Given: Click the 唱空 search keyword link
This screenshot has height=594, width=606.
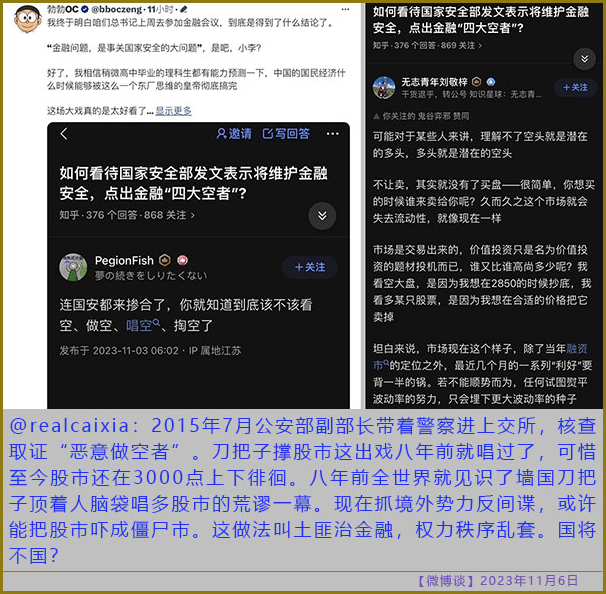Looking at the screenshot, I should 143,325.
